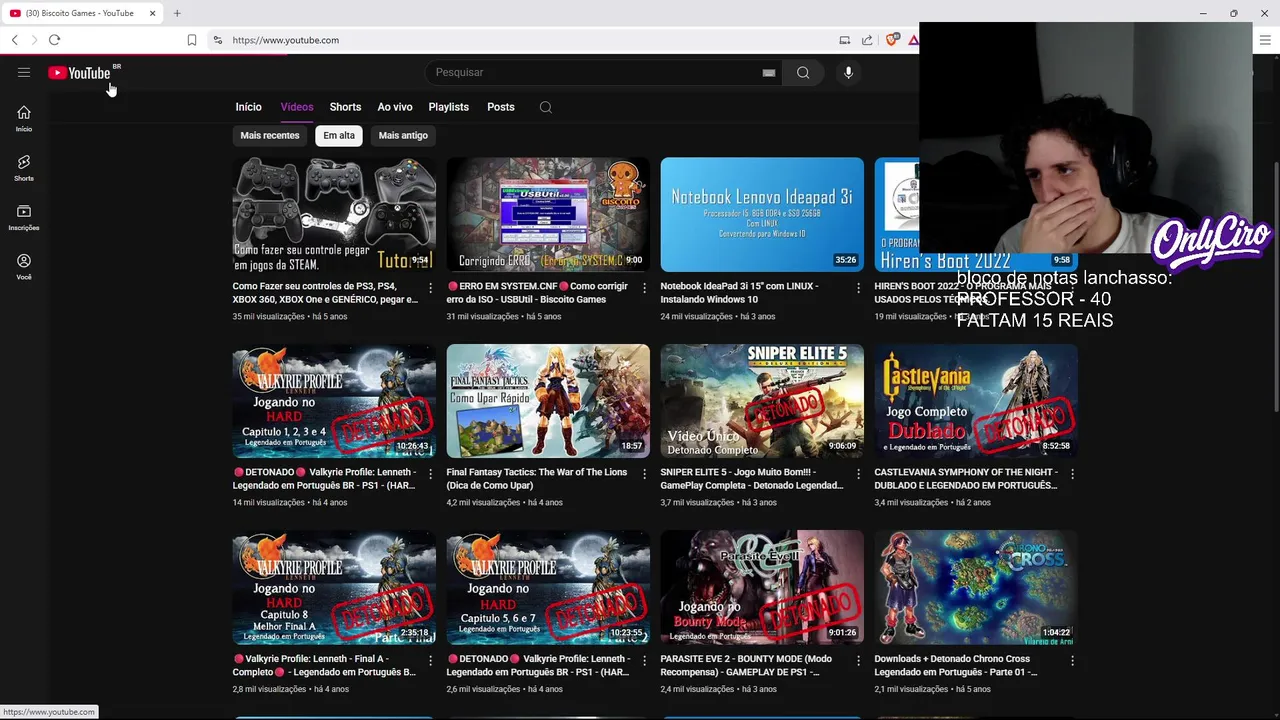This screenshot has height=720, width=1280.
Task: Search within channel using magnifier icon
Action: (546, 107)
